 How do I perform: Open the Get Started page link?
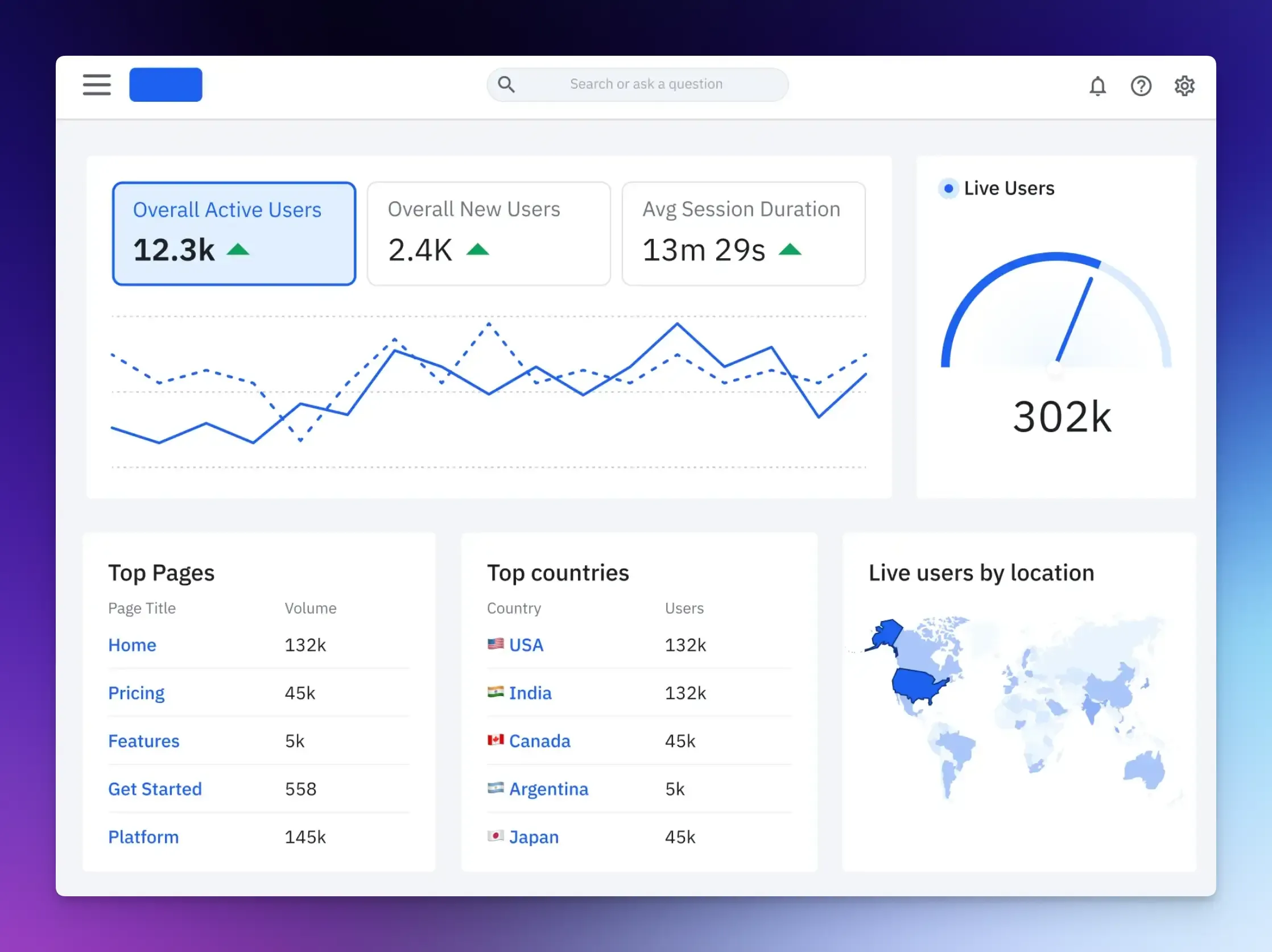click(x=155, y=789)
